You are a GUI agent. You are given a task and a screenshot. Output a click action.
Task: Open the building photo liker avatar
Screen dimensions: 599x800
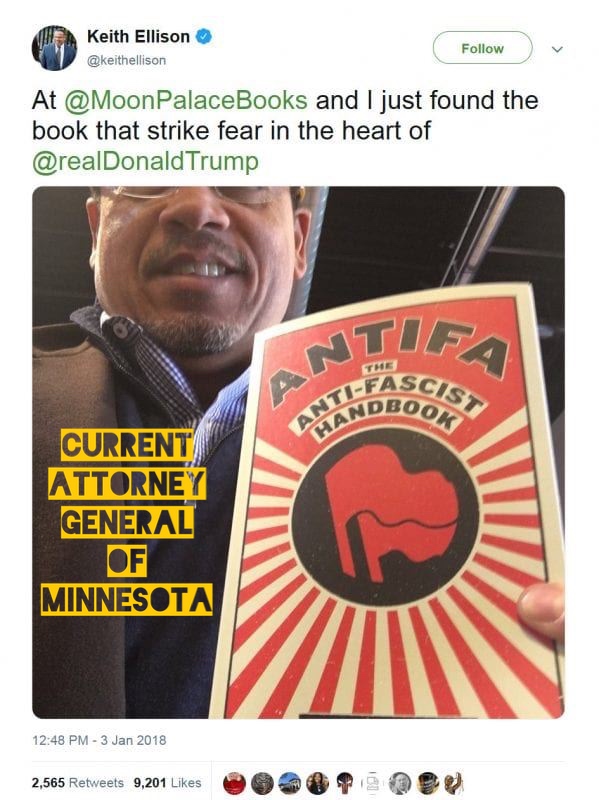tap(289, 783)
